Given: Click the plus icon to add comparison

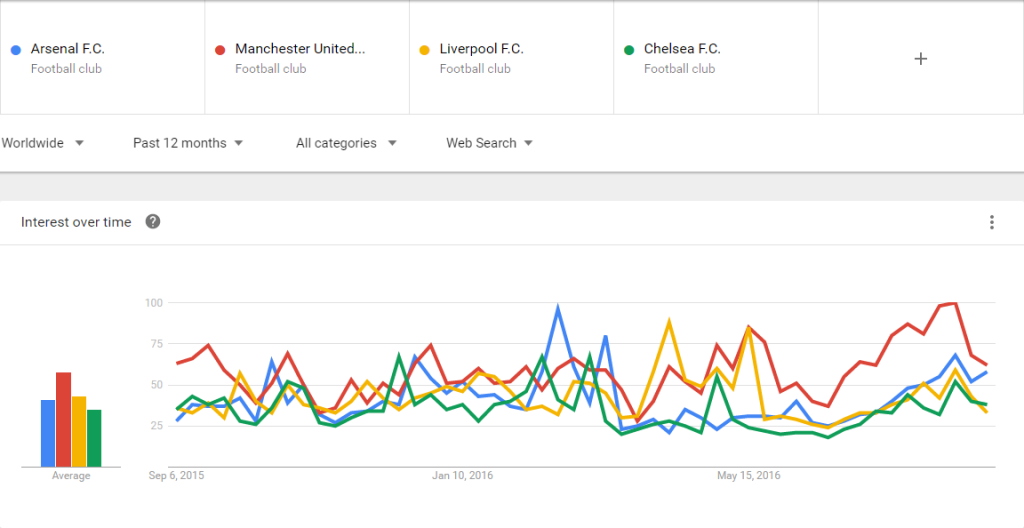Looking at the screenshot, I should click(921, 59).
